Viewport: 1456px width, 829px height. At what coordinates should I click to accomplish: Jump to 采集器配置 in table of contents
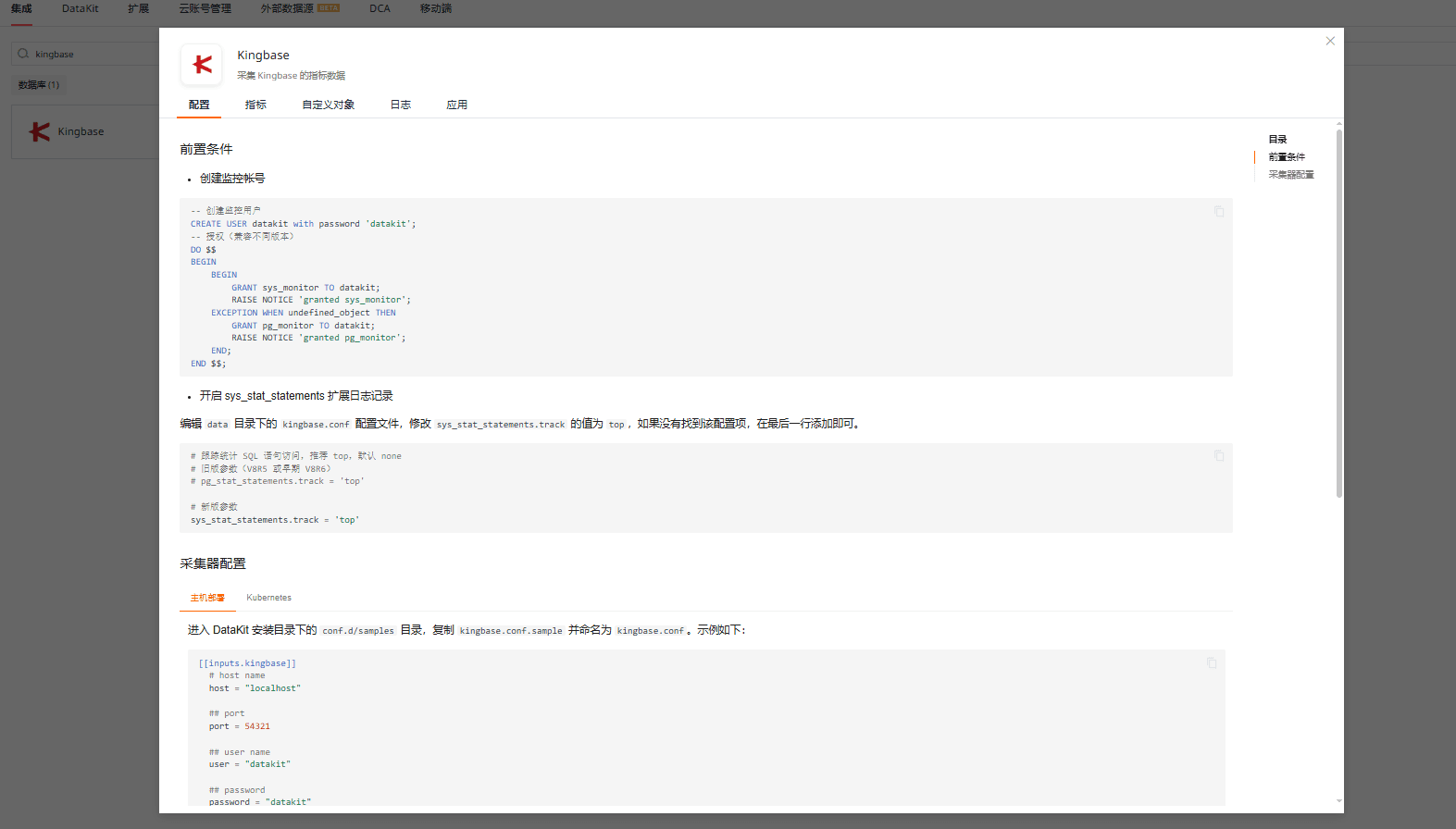click(1291, 175)
